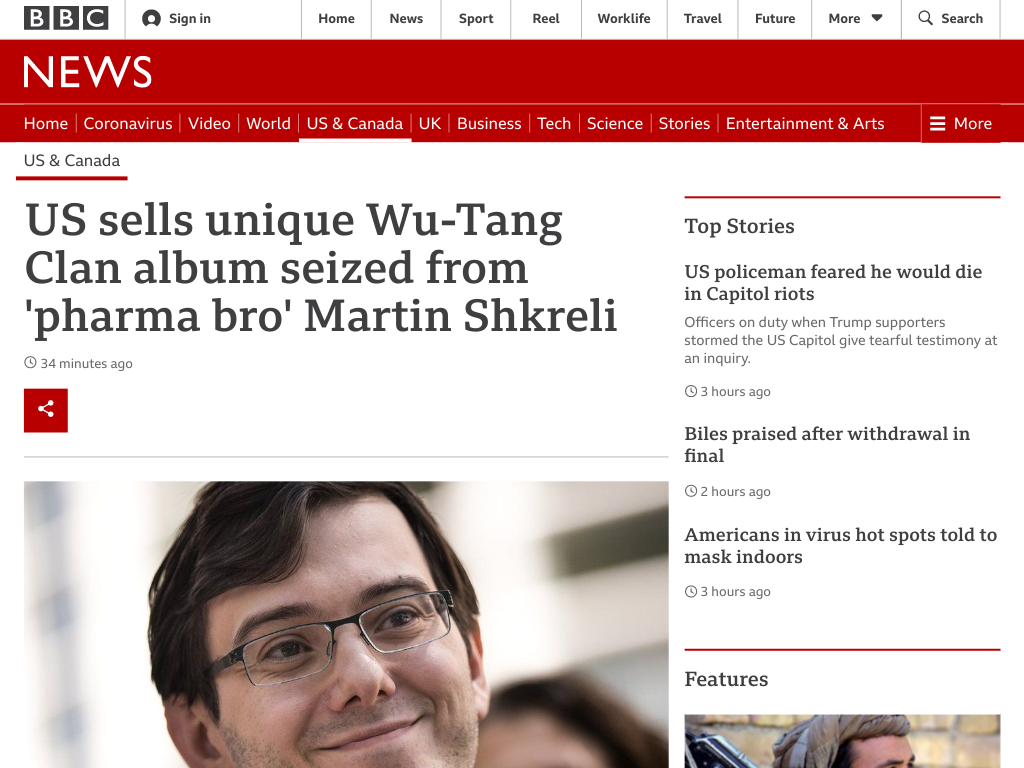Open the Tech news section
Viewport: 1024px width, 768px height.
tap(554, 123)
